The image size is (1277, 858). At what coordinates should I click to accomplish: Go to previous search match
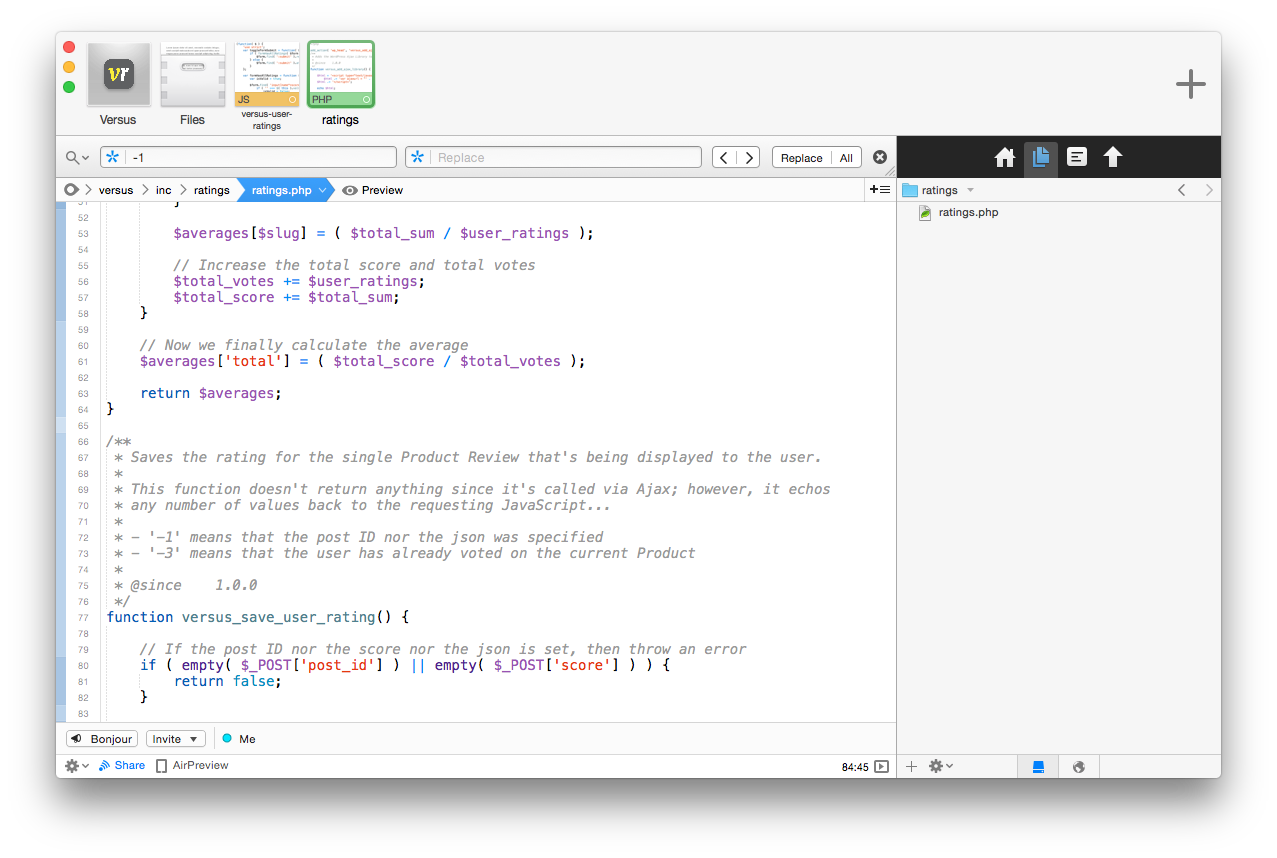[724, 158]
